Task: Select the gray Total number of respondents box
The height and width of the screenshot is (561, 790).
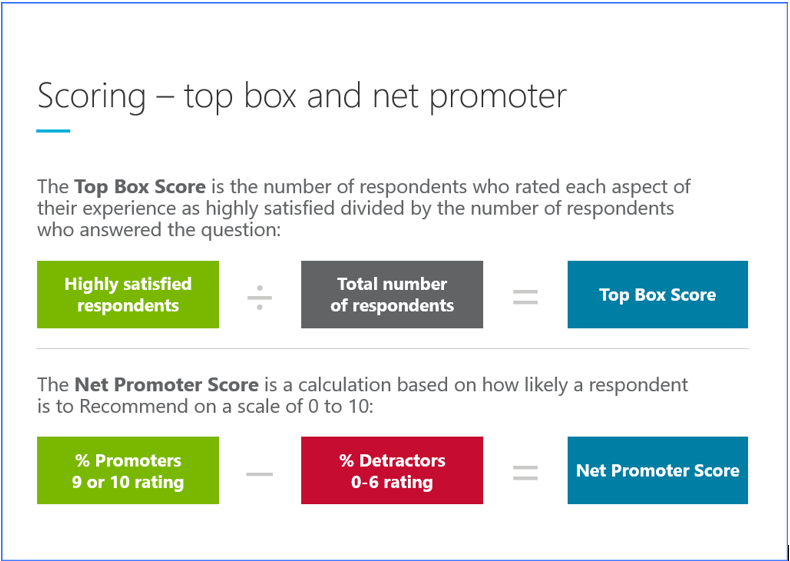Action: click(x=392, y=294)
